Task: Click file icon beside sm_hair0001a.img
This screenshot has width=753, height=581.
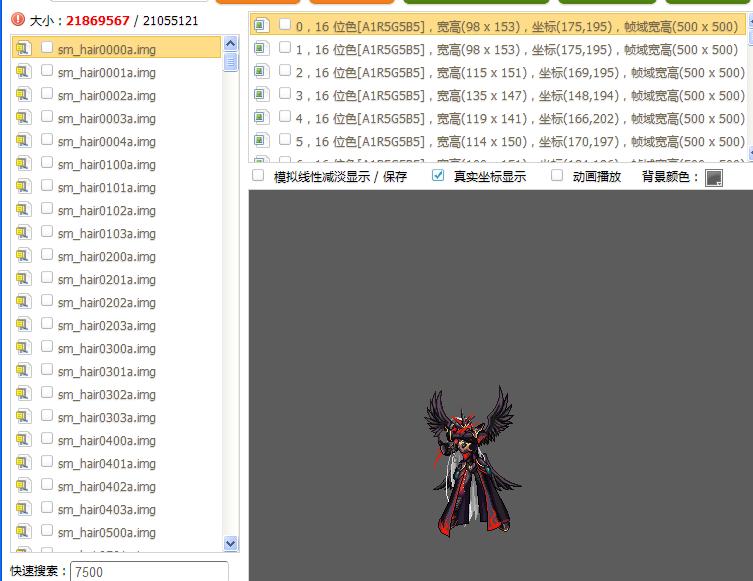Action: click(x=23, y=71)
